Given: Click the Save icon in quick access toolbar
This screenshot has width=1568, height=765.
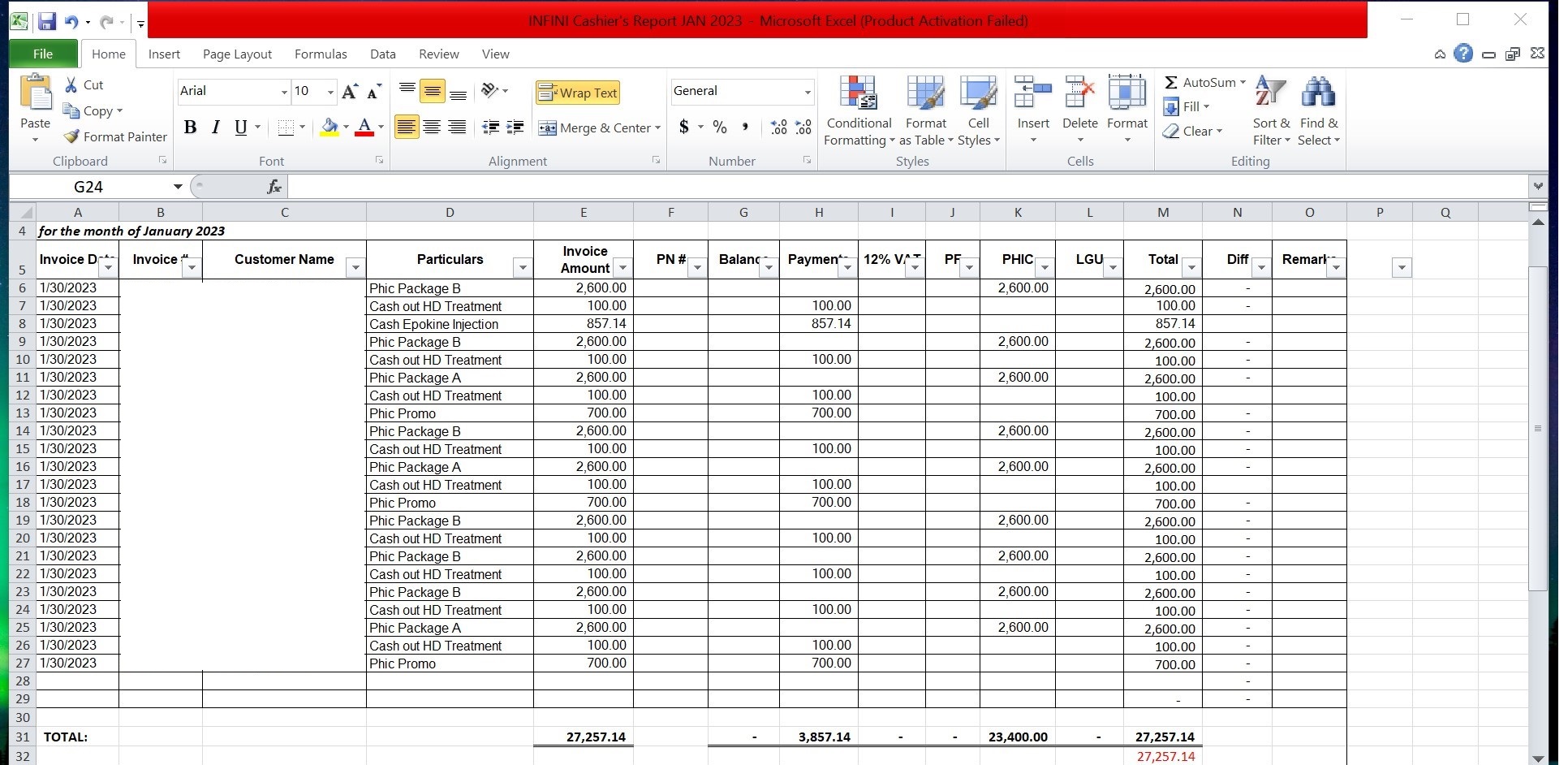Looking at the screenshot, I should (47, 22).
